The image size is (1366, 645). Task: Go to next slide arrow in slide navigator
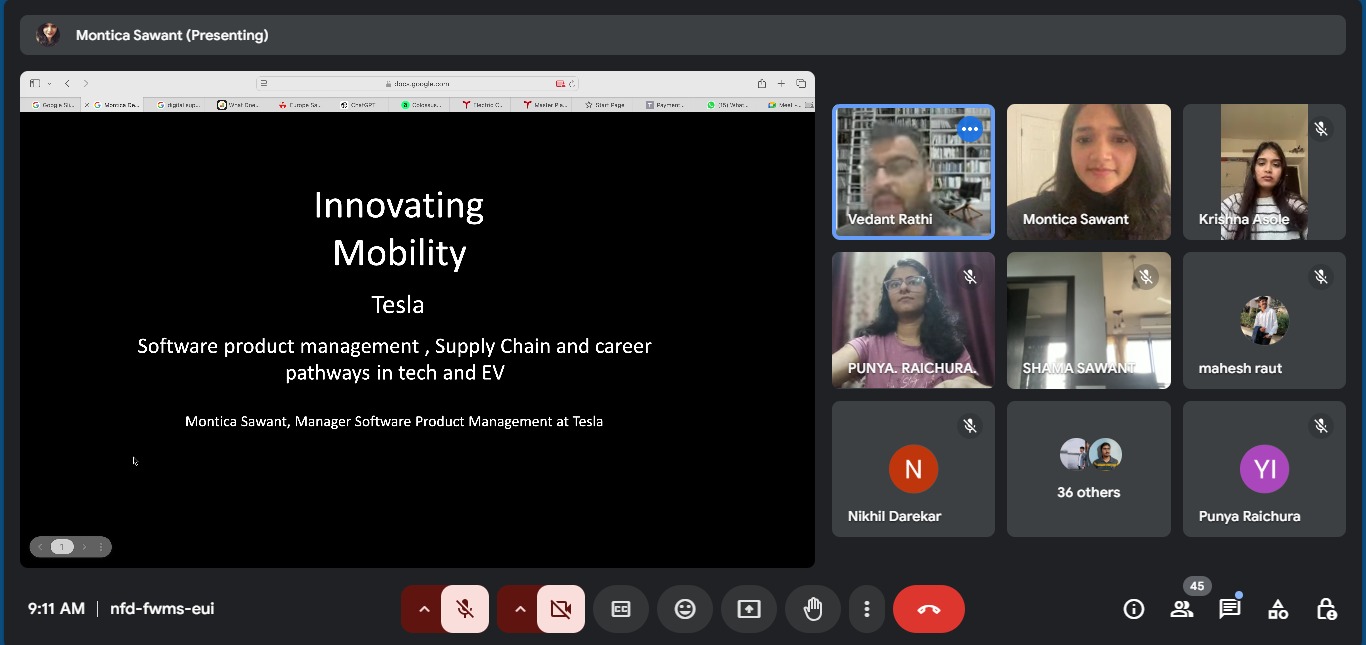84,547
